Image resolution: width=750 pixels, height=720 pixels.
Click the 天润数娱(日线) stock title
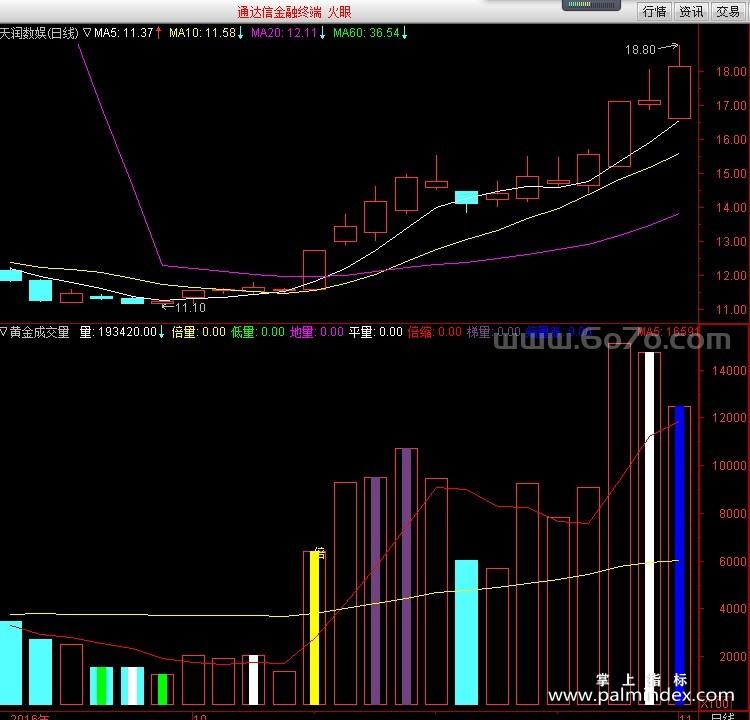39,33
